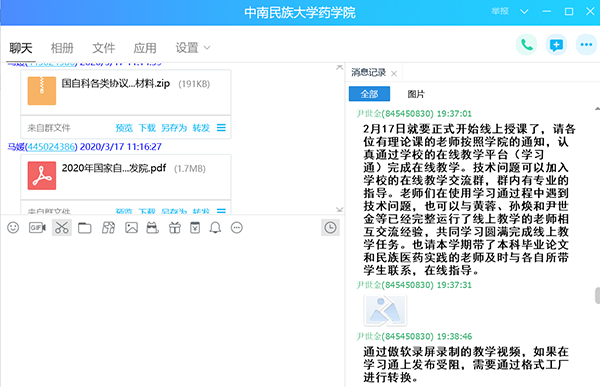The height and width of the screenshot is (387, 600).
Task: Open message history clock icon
Action: tap(330, 228)
